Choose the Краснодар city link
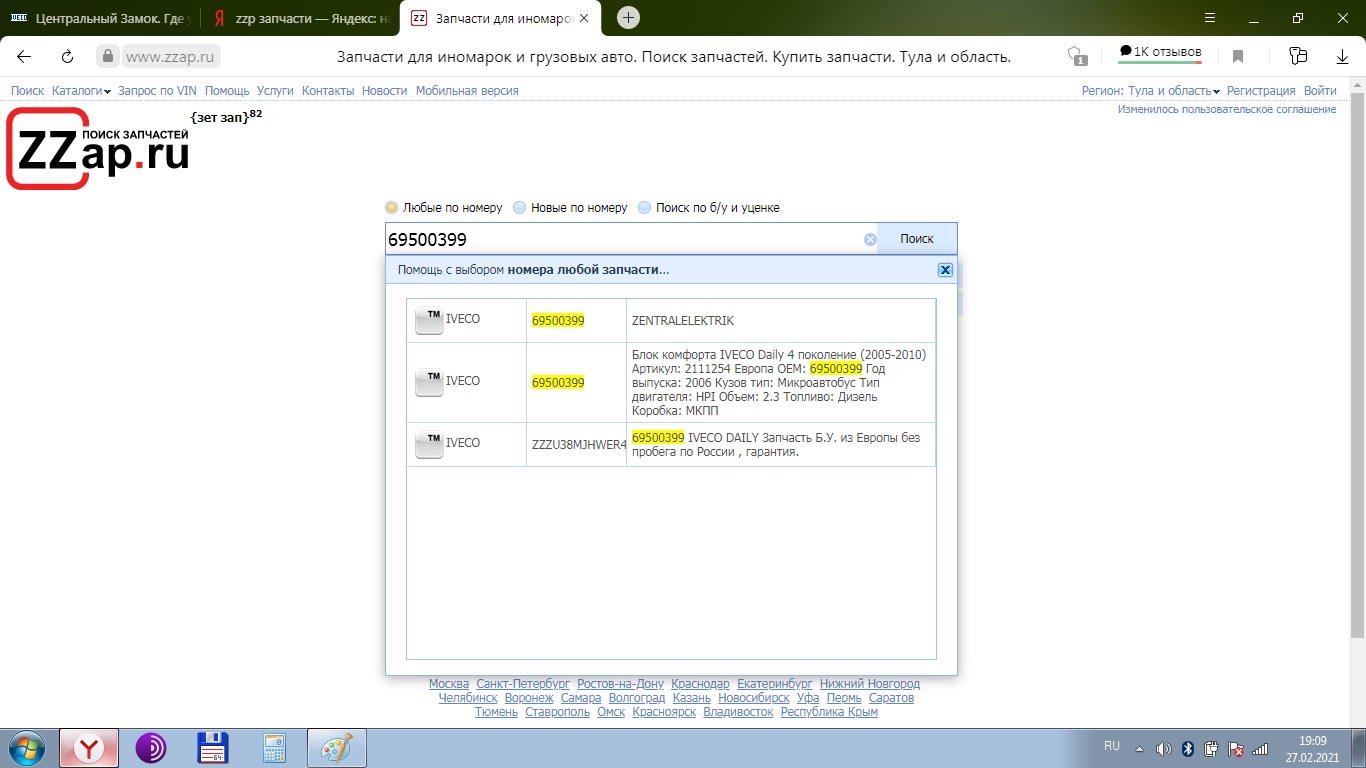The width and height of the screenshot is (1366, 768). click(700, 684)
